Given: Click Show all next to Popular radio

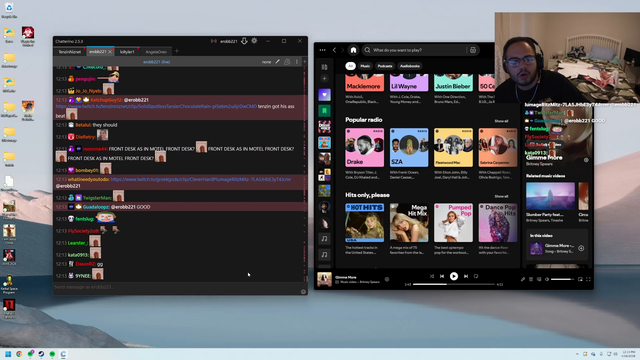Looking at the screenshot, I should click(x=501, y=121).
